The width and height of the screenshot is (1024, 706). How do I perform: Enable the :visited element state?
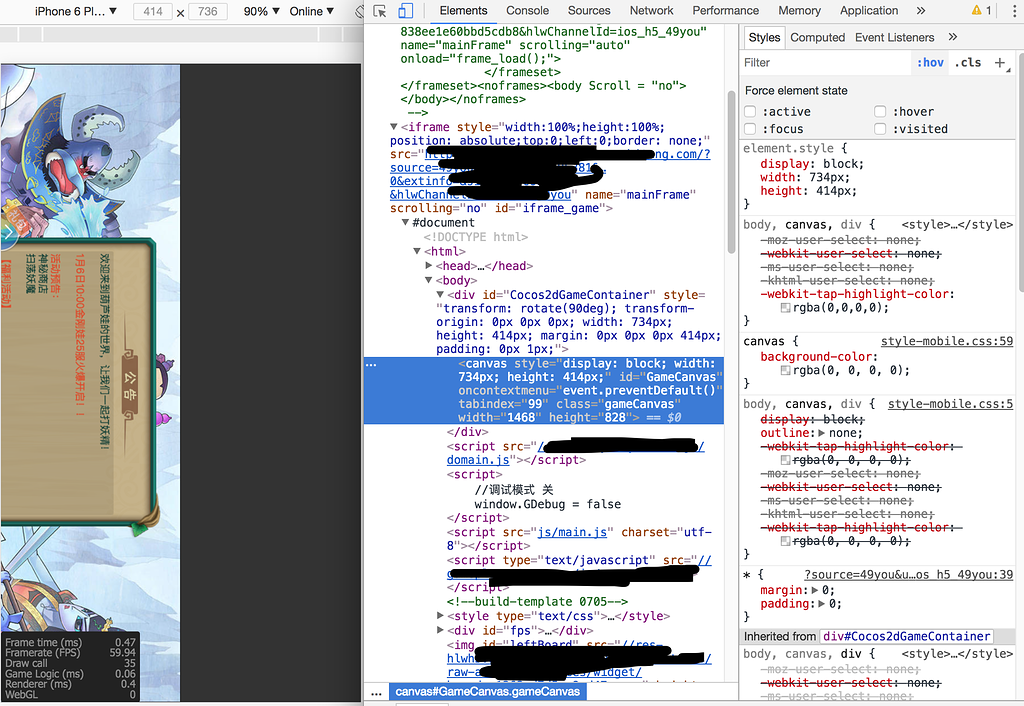pos(880,128)
